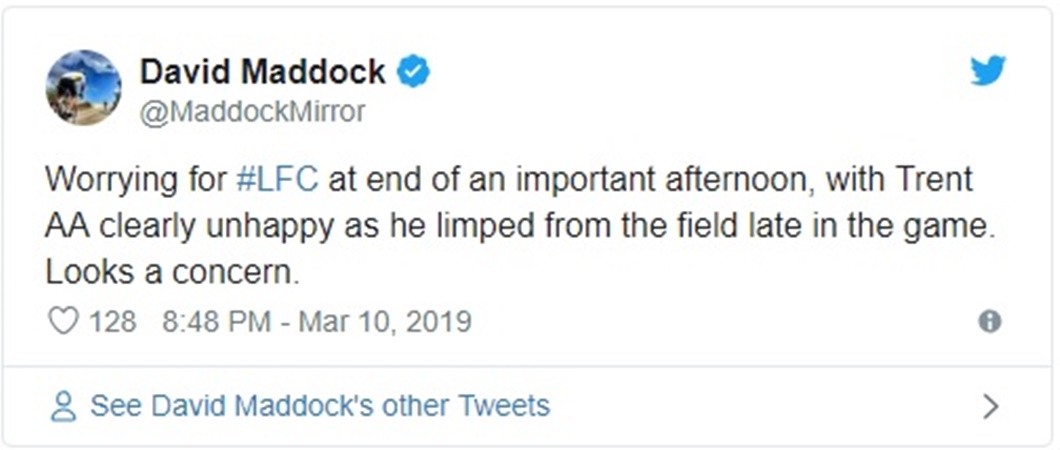1060x450 pixels.
Task: Click the Twitter bird logo
Action: pos(986,72)
